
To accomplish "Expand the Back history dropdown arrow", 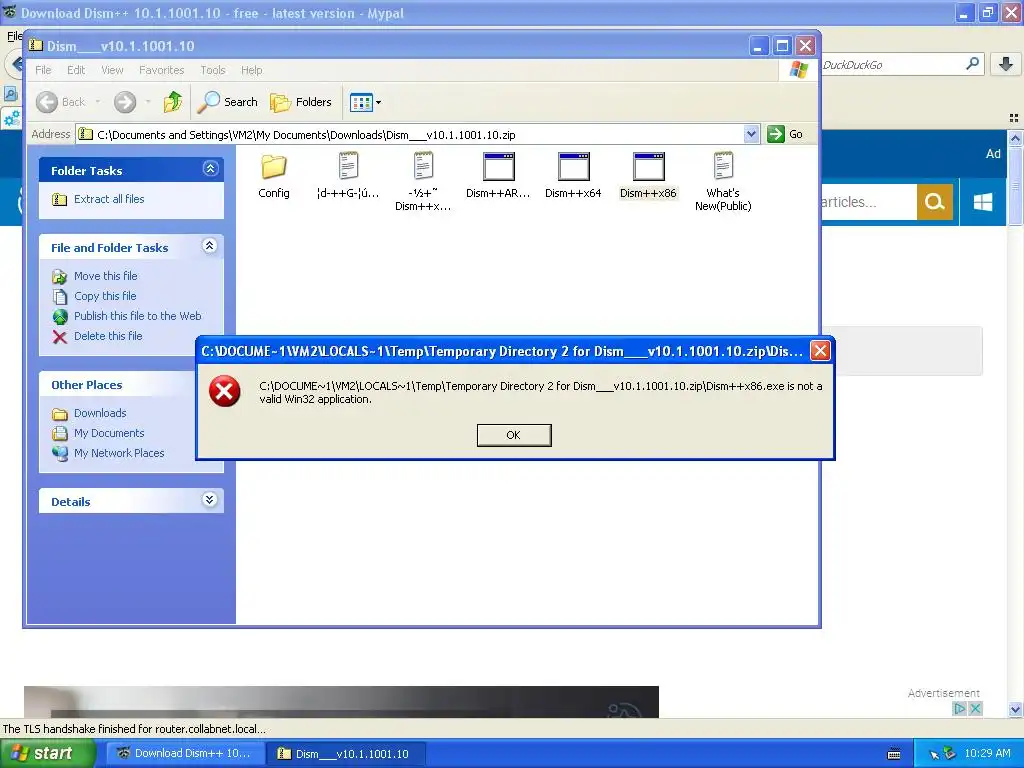I will point(97,102).
